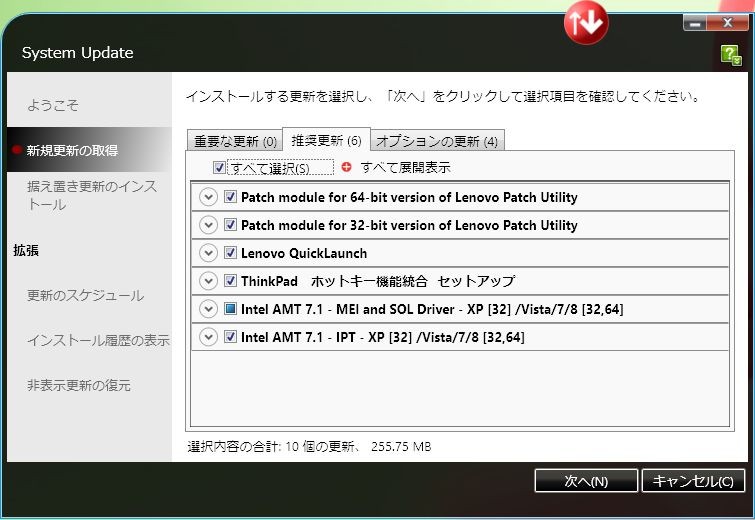Screen dimensions: 755x520
Task: Click the Intel AMT 7.1 - MEI and SOL Driver title
Action: tap(432, 309)
